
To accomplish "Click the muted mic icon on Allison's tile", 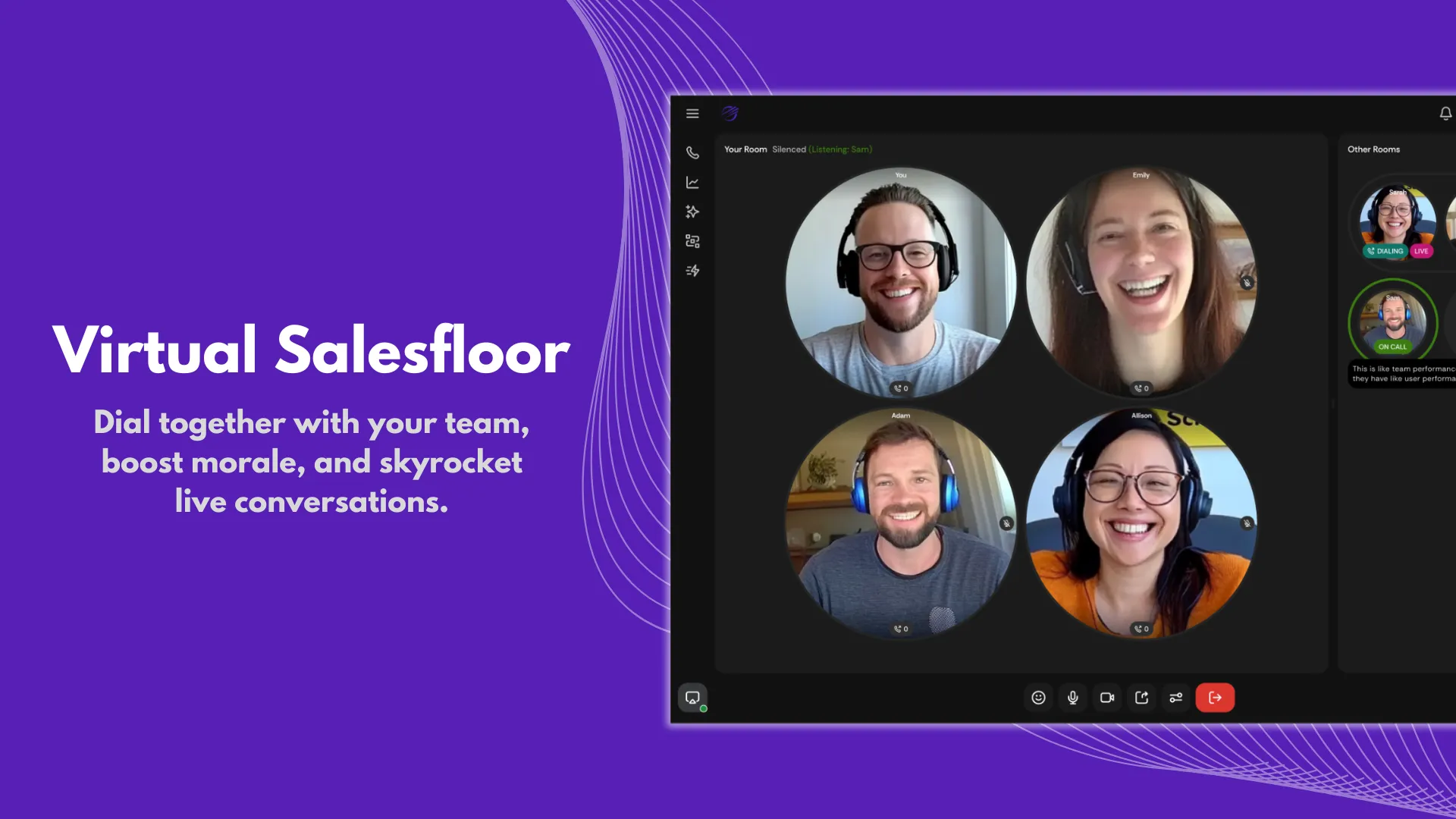I will [1247, 523].
